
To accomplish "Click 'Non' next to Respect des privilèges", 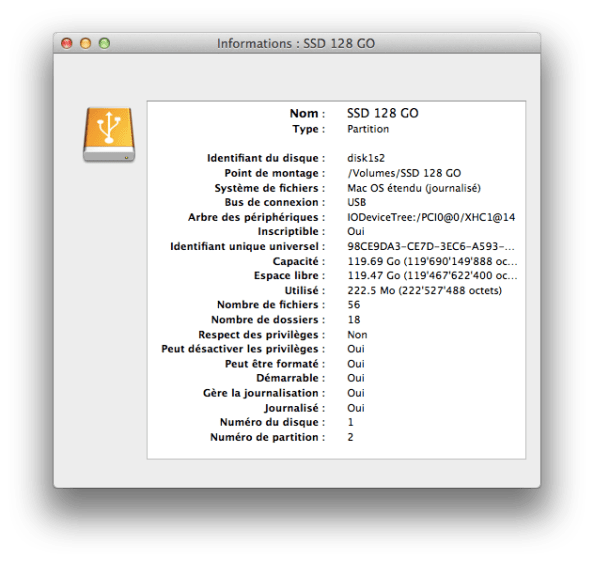I will click(x=357, y=335).
